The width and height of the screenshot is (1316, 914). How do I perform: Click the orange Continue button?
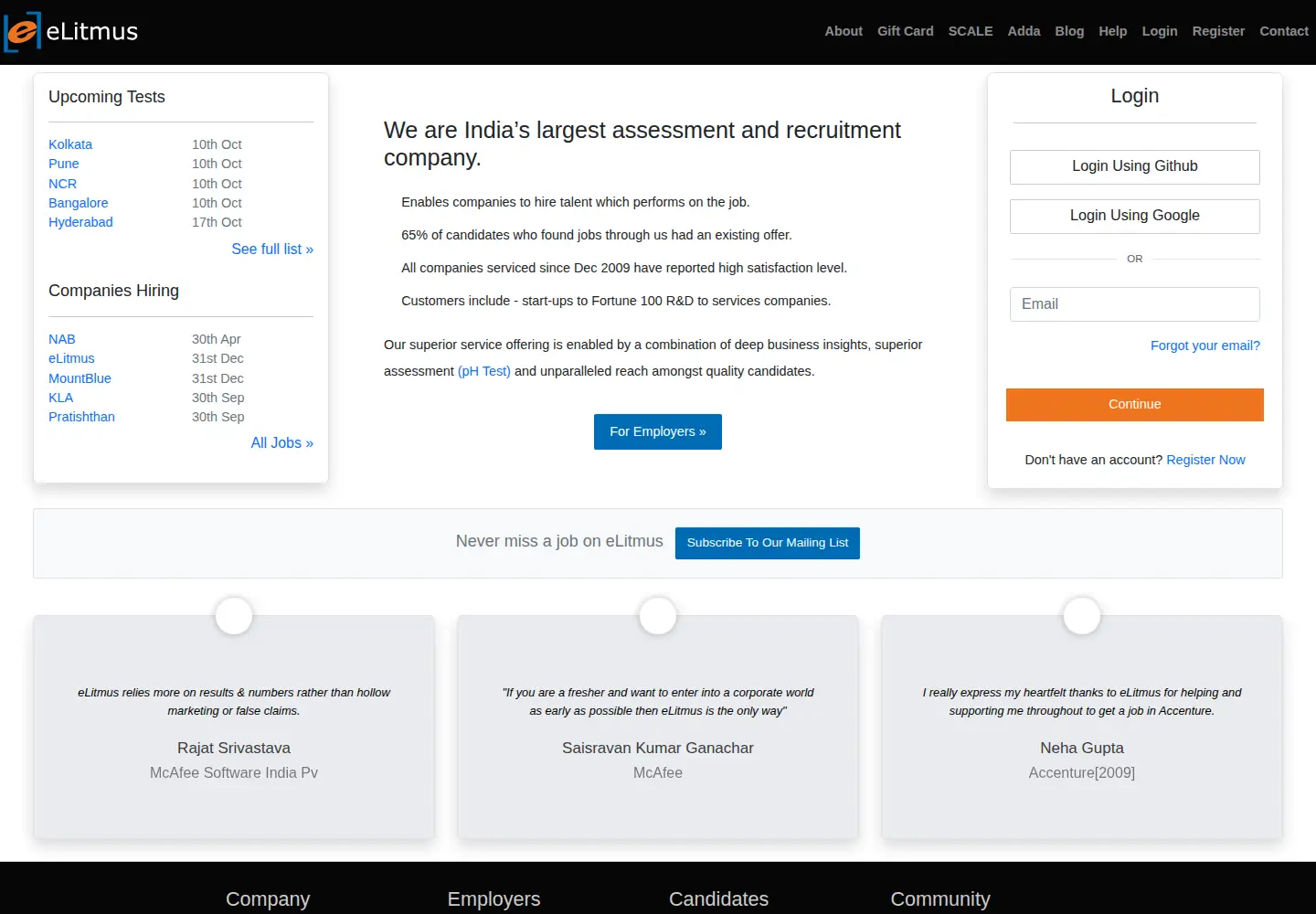(1135, 405)
